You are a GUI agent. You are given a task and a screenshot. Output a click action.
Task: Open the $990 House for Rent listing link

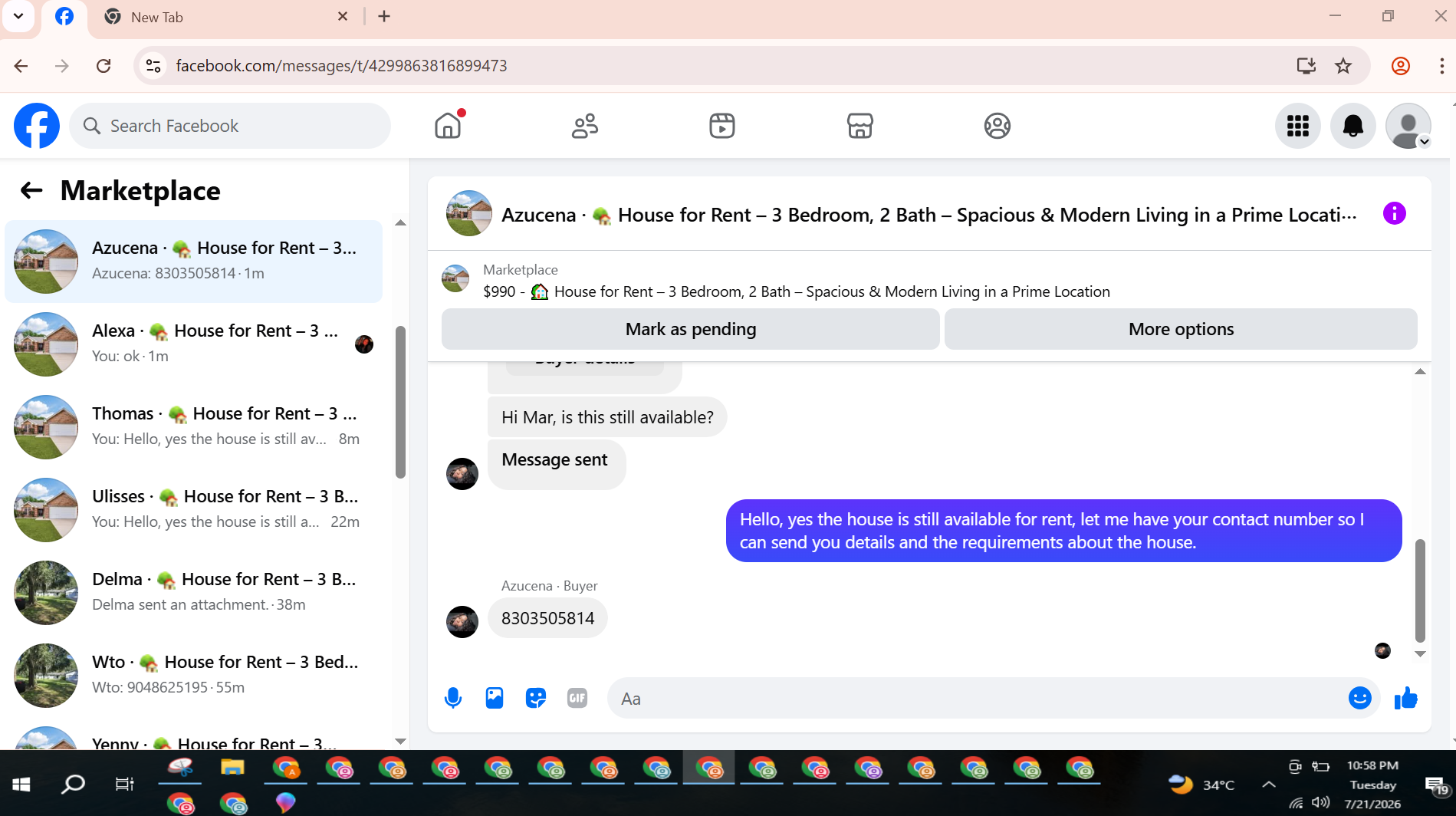coord(797,291)
